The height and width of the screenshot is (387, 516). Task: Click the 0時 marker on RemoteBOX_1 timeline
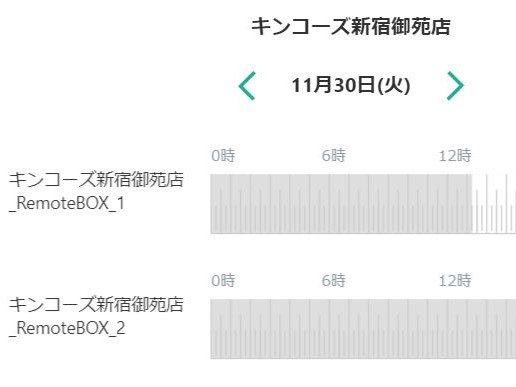[223, 156]
